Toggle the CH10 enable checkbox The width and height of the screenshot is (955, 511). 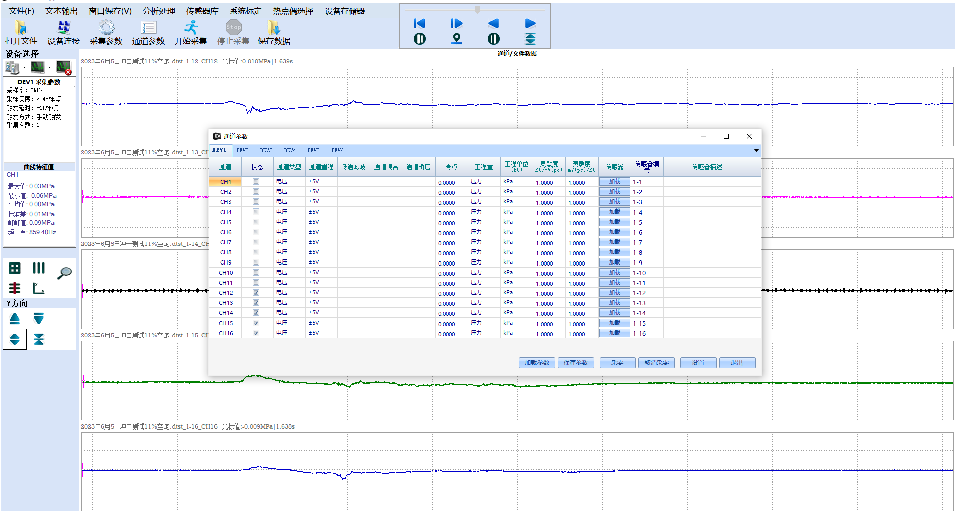click(x=257, y=272)
